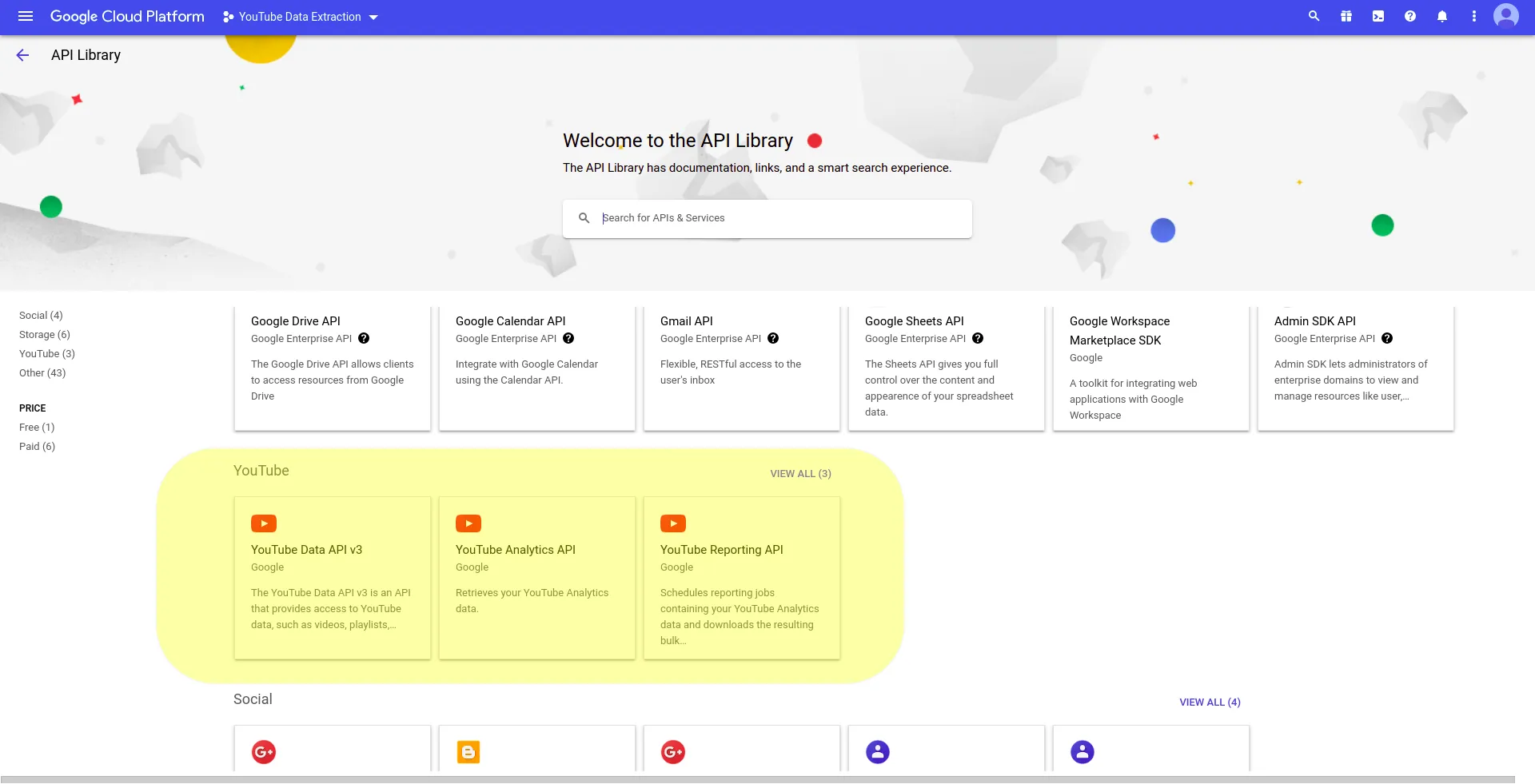Click the magnifier icon in the search box
The width and height of the screenshot is (1535, 784).
584,218
